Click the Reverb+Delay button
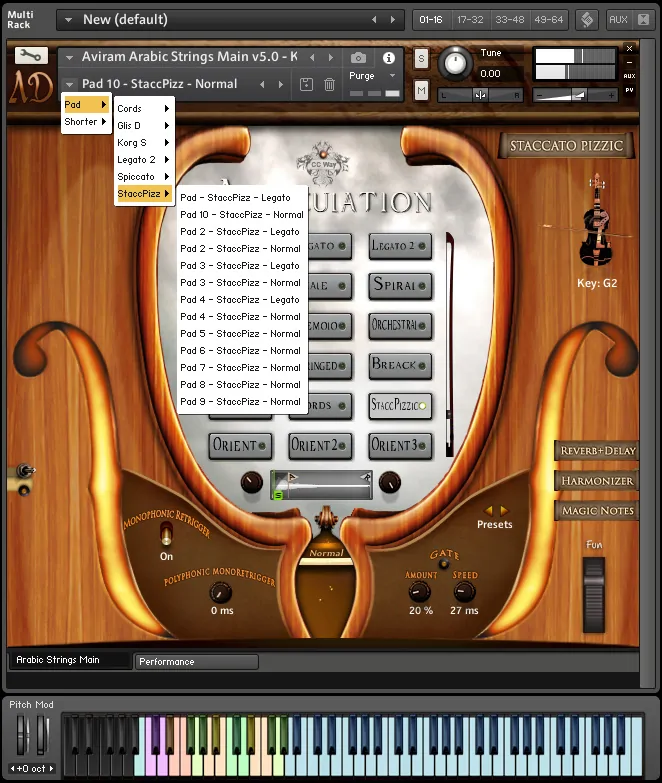The image size is (662, 783). click(x=597, y=451)
